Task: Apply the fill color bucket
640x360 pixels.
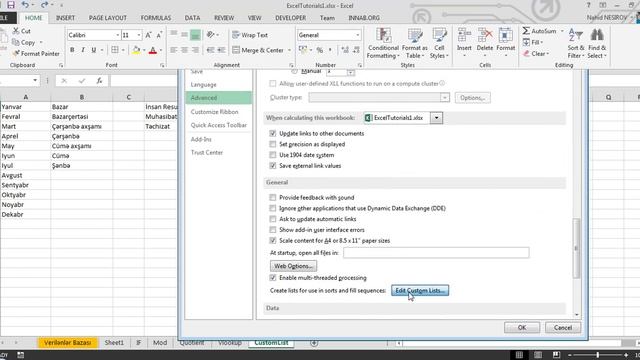Action: [x=136, y=50]
